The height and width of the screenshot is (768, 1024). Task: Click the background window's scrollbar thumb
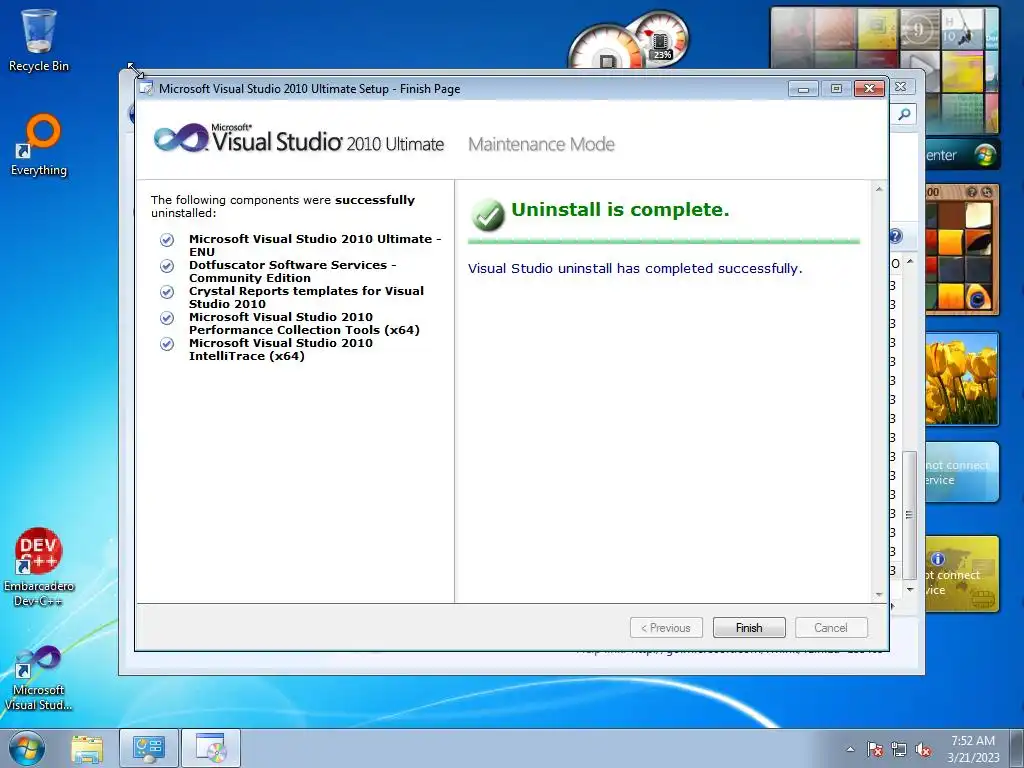910,515
